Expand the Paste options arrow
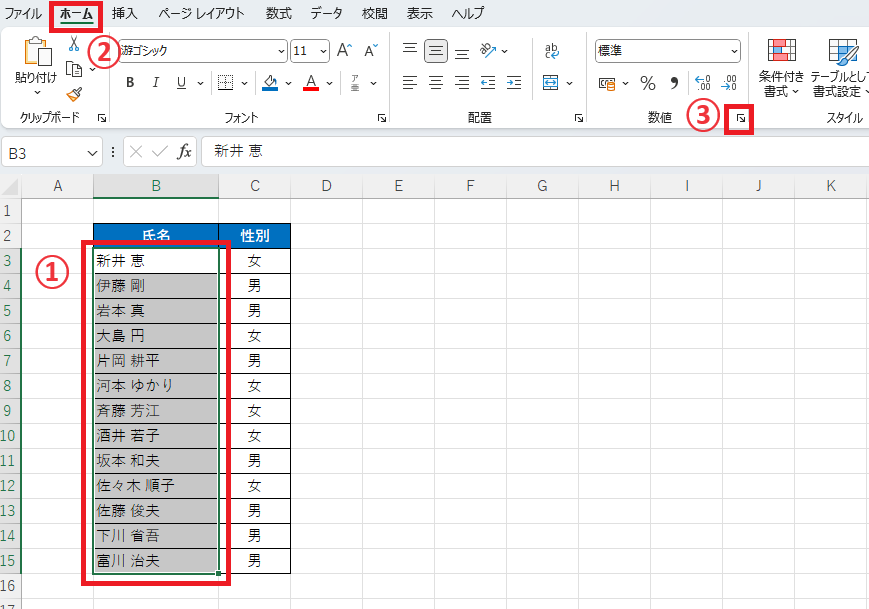869x609 pixels. (38, 92)
